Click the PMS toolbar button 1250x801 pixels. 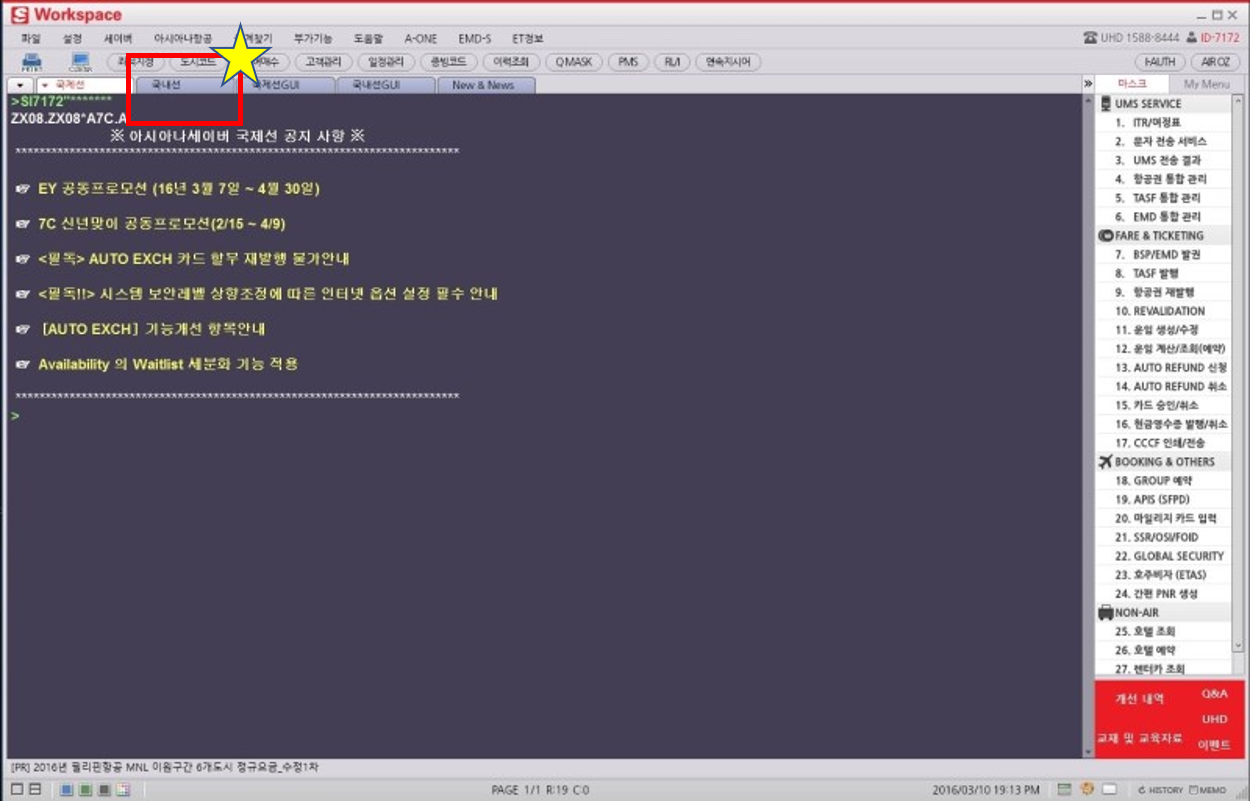coord(628,62)
